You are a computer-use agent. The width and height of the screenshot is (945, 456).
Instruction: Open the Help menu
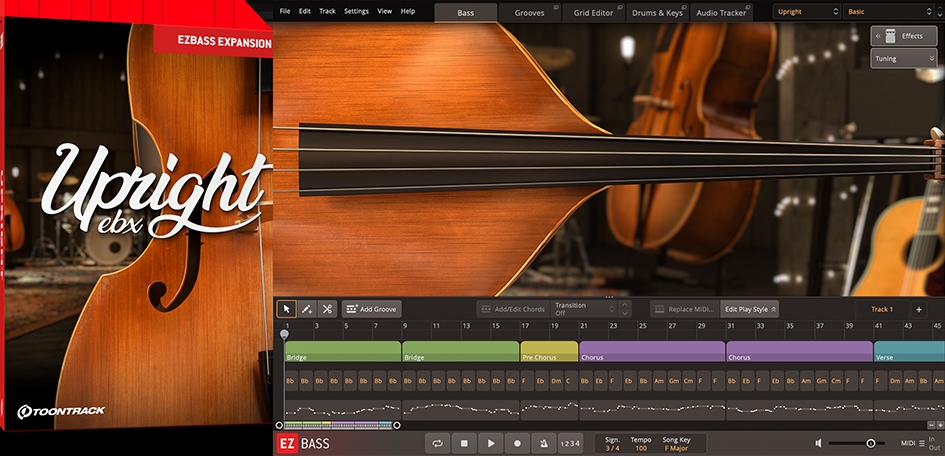pyautogui.click(x=408, y=11)
